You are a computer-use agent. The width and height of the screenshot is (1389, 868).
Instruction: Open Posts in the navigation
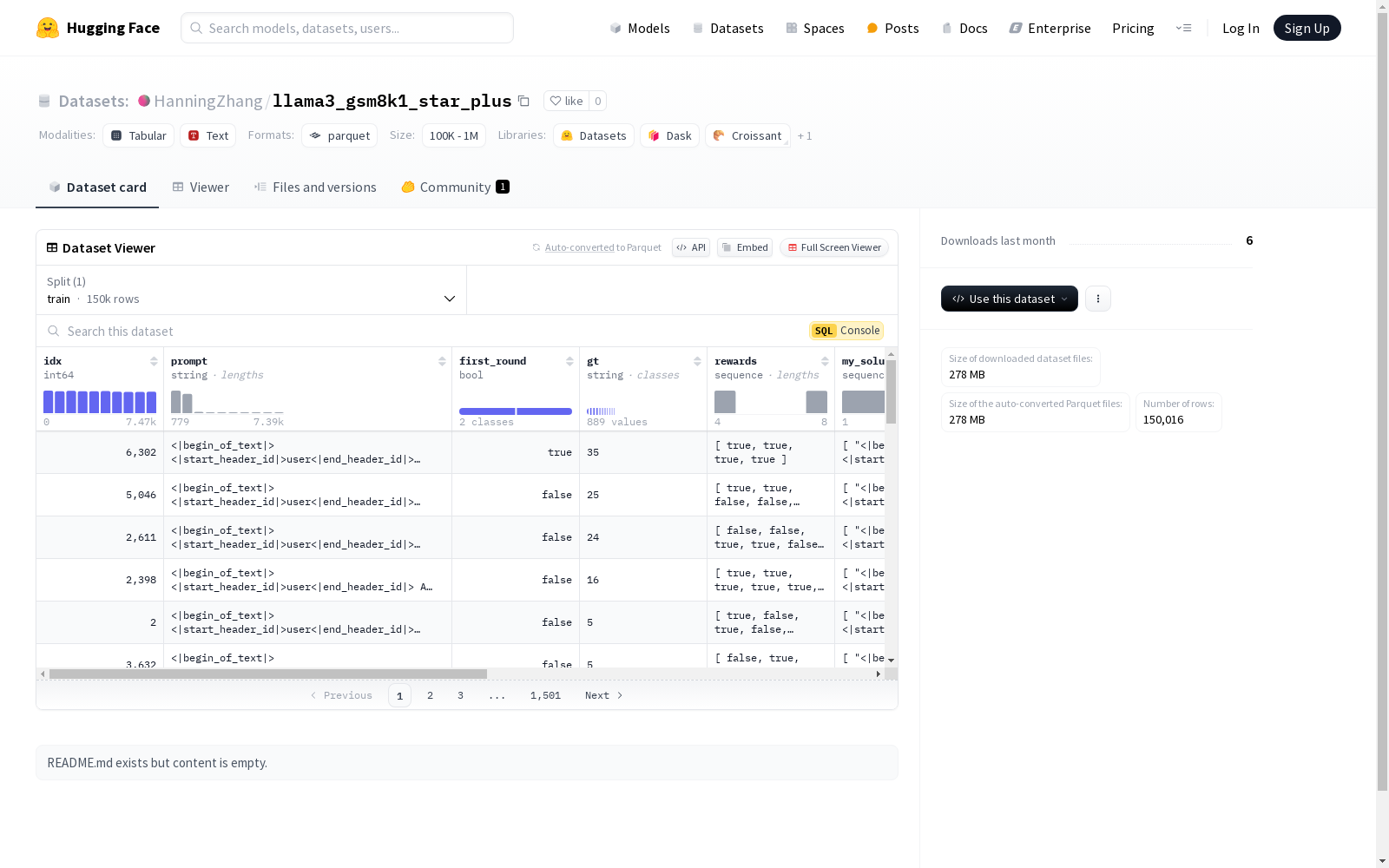[892, 28]
